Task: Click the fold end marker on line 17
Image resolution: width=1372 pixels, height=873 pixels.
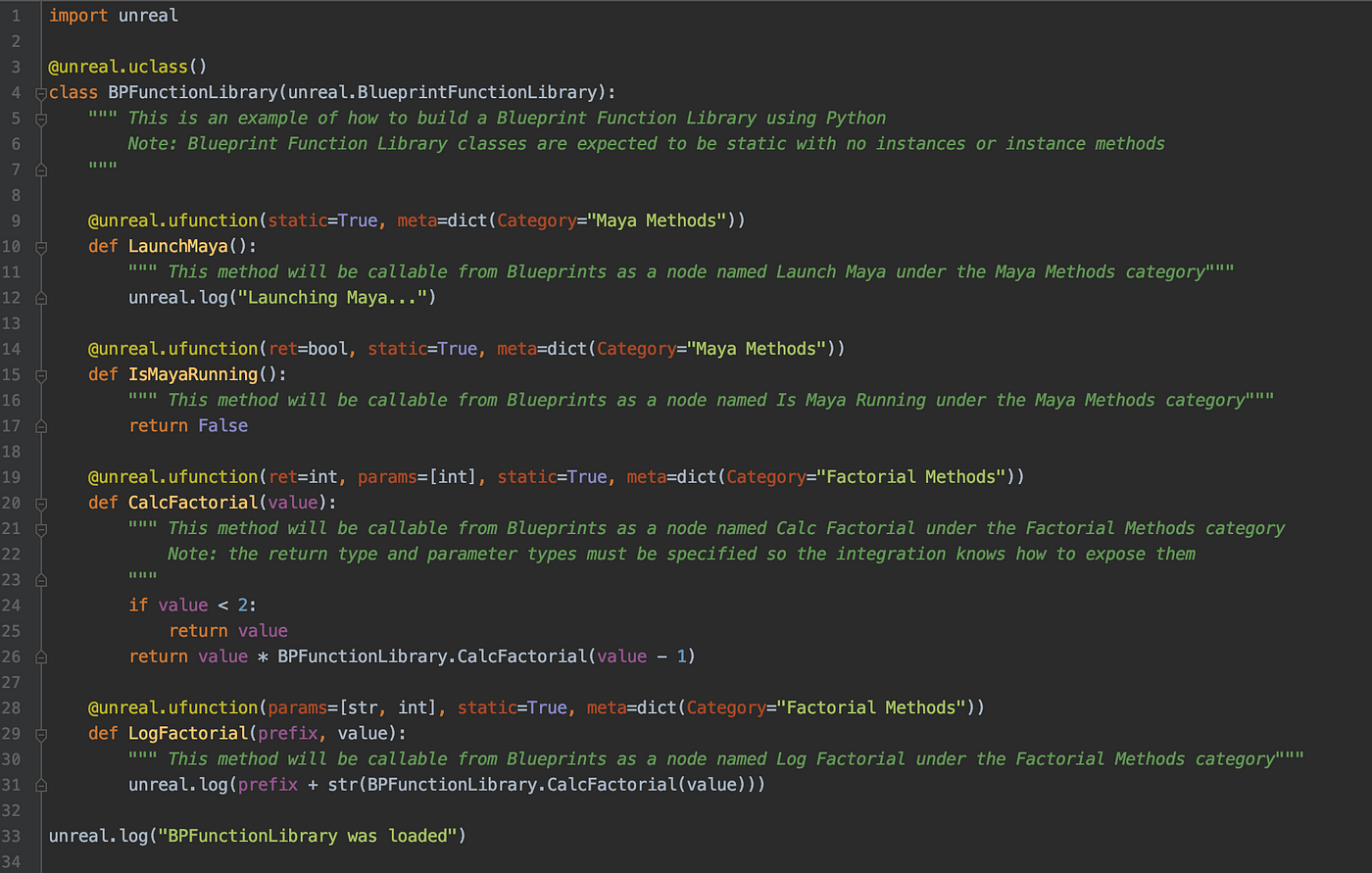Action: (x=41, y=426)
